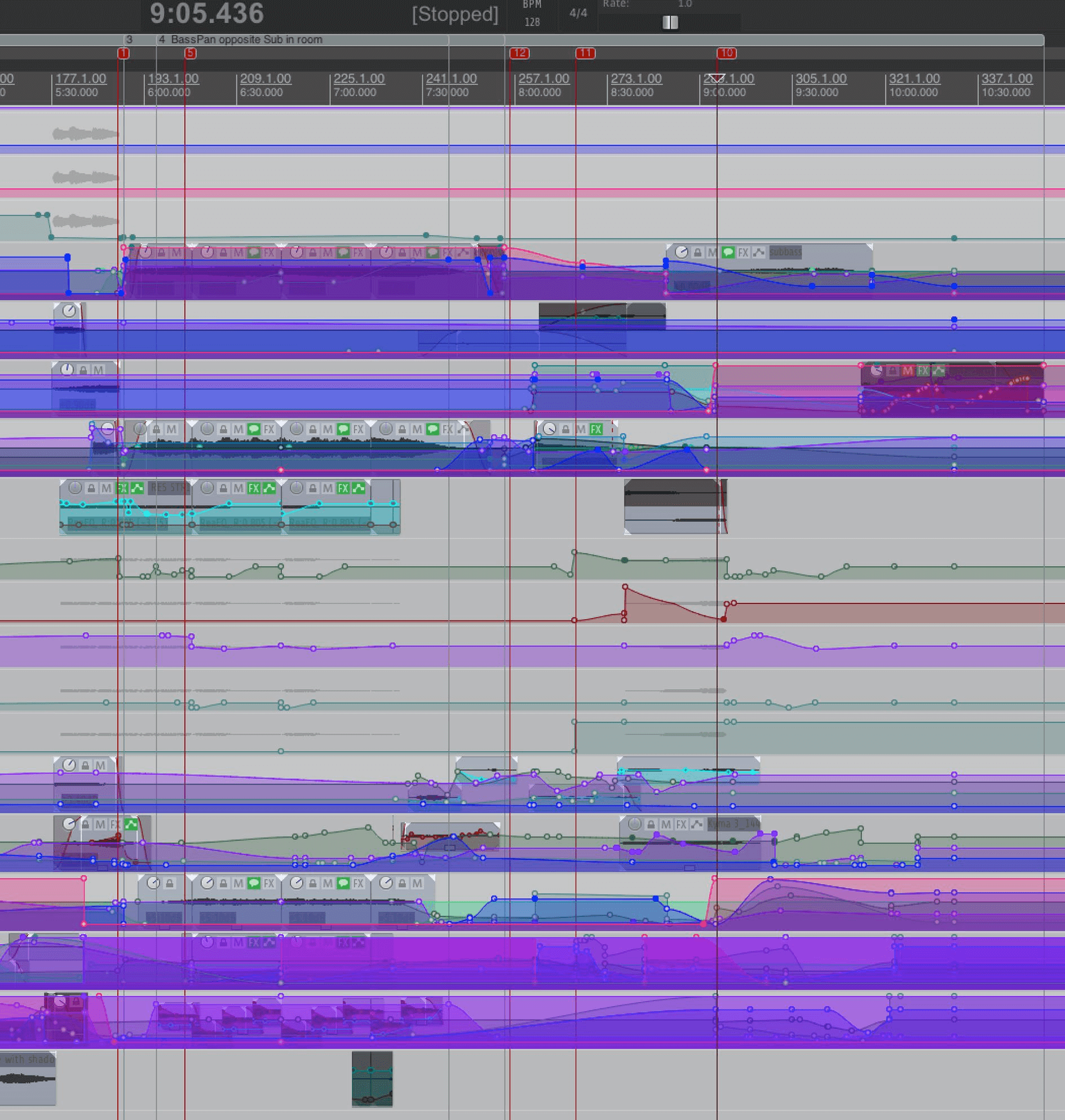
Task: Click the green envelope icon on RES STR item
Action: (137, 488)
